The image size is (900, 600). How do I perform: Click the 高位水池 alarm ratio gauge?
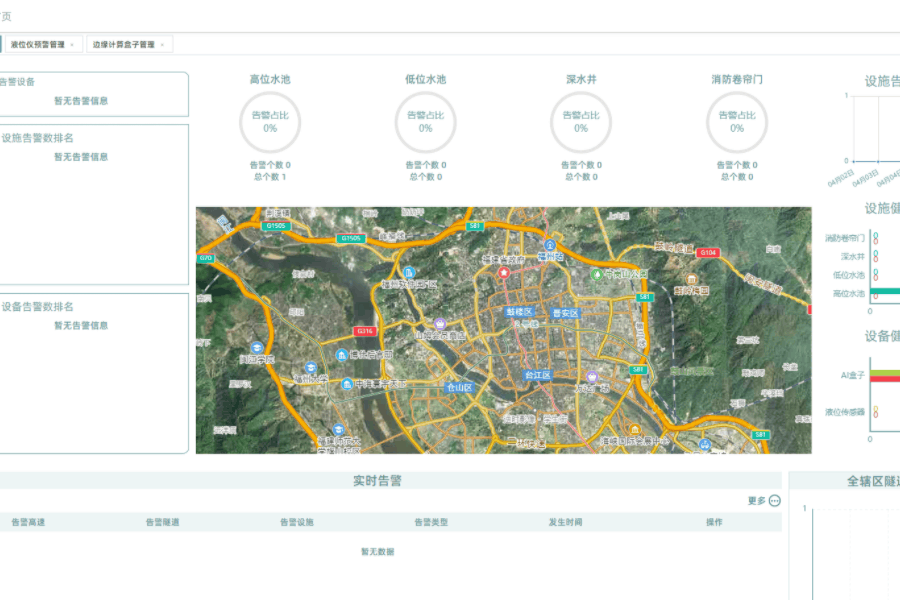click(270, 122)
